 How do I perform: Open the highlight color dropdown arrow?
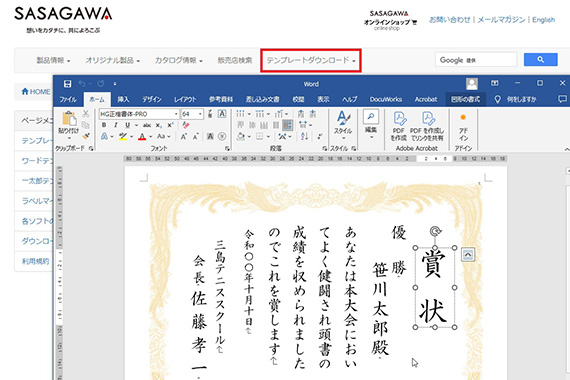131,137
